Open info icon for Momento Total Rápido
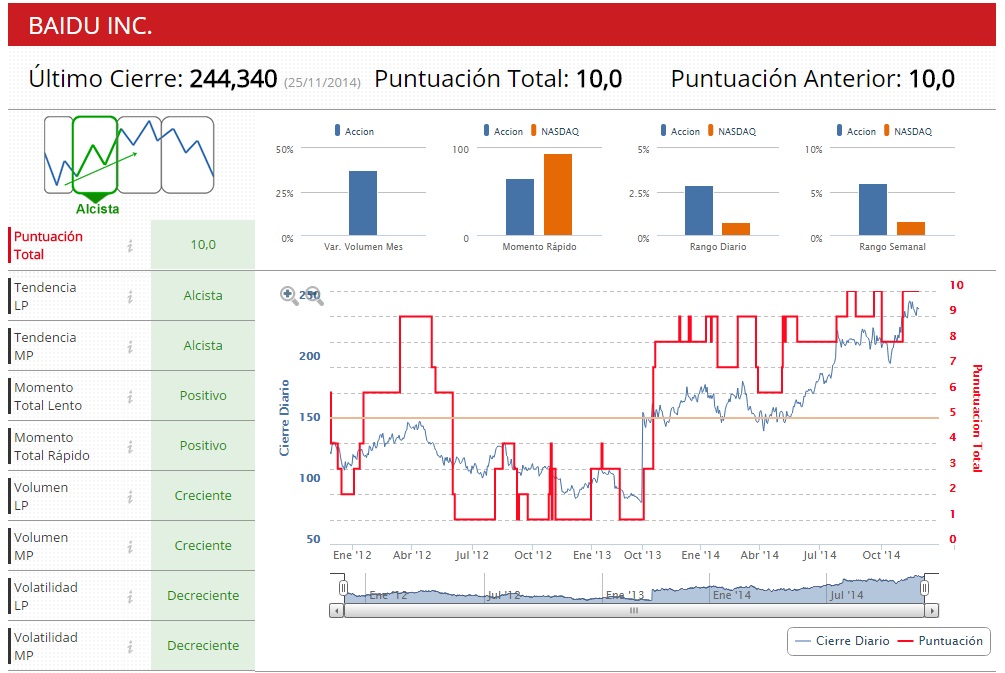This screenshot has width=1005, height=673. coord(130,447)
